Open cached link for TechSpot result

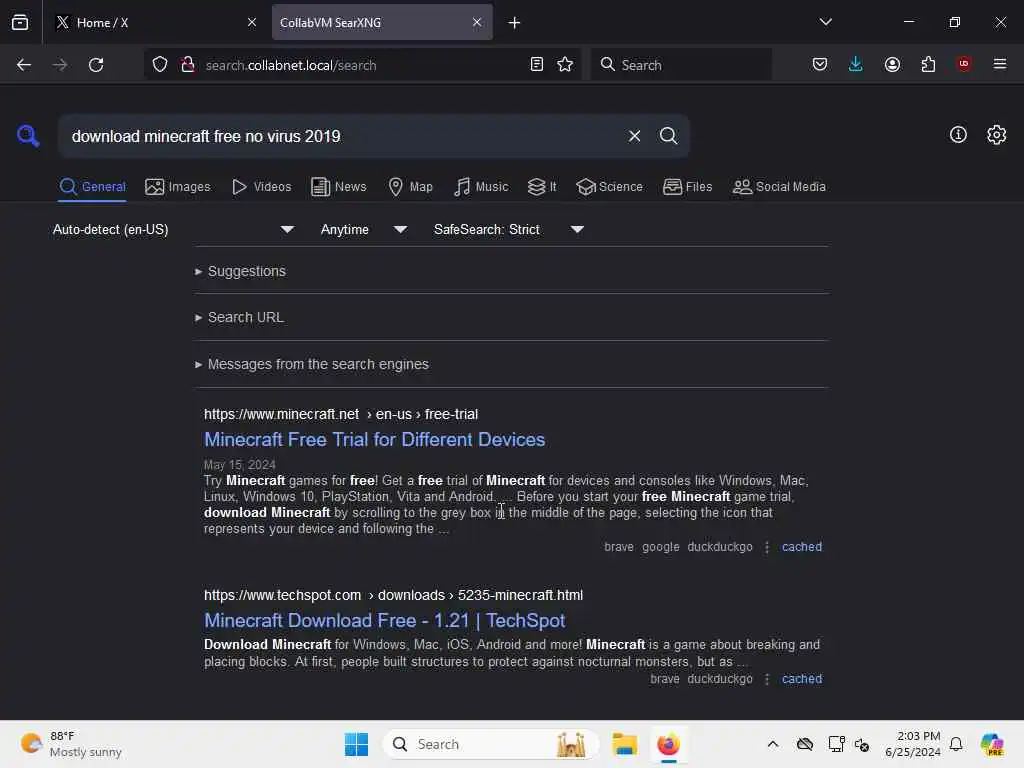801,679
